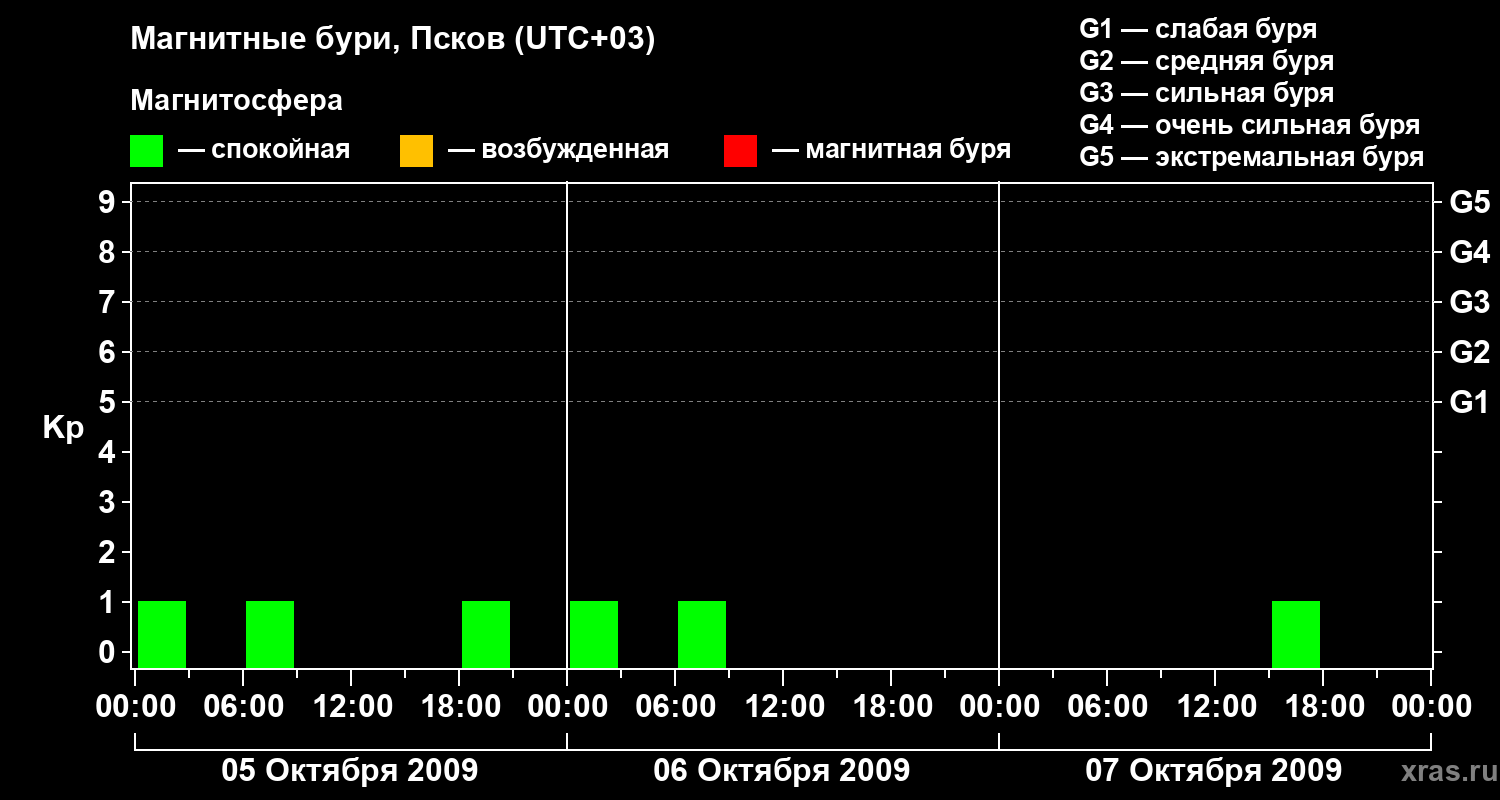The width and height of the screenshot is (1500, 800).
Task: Select the first green bar on 05 Октября
Action: pos(162,634)
